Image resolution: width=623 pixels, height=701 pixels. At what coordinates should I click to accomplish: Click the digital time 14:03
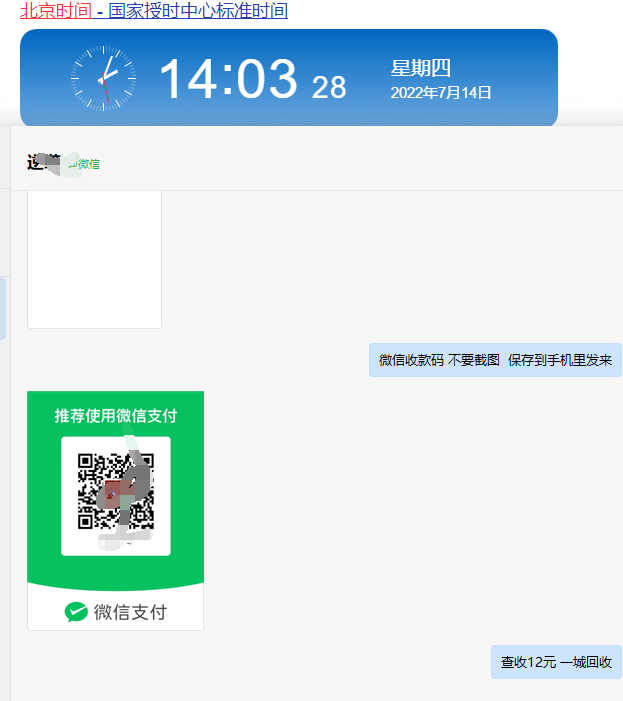[228, 79]
